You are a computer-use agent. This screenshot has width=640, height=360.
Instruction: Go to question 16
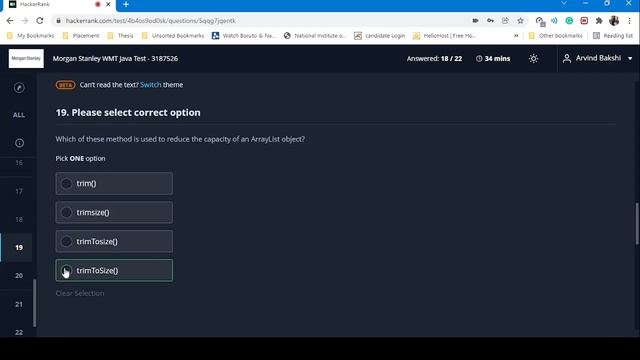point(19,163)
